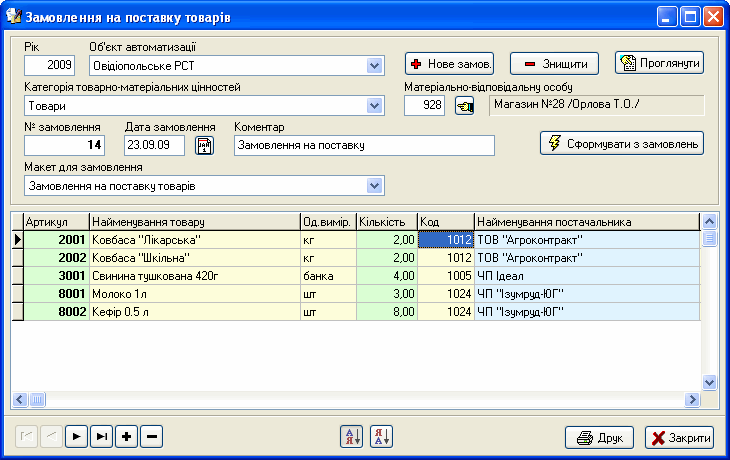Go to first record button
The height and width of the screenshot is (460, 730).
click(26, 437)
